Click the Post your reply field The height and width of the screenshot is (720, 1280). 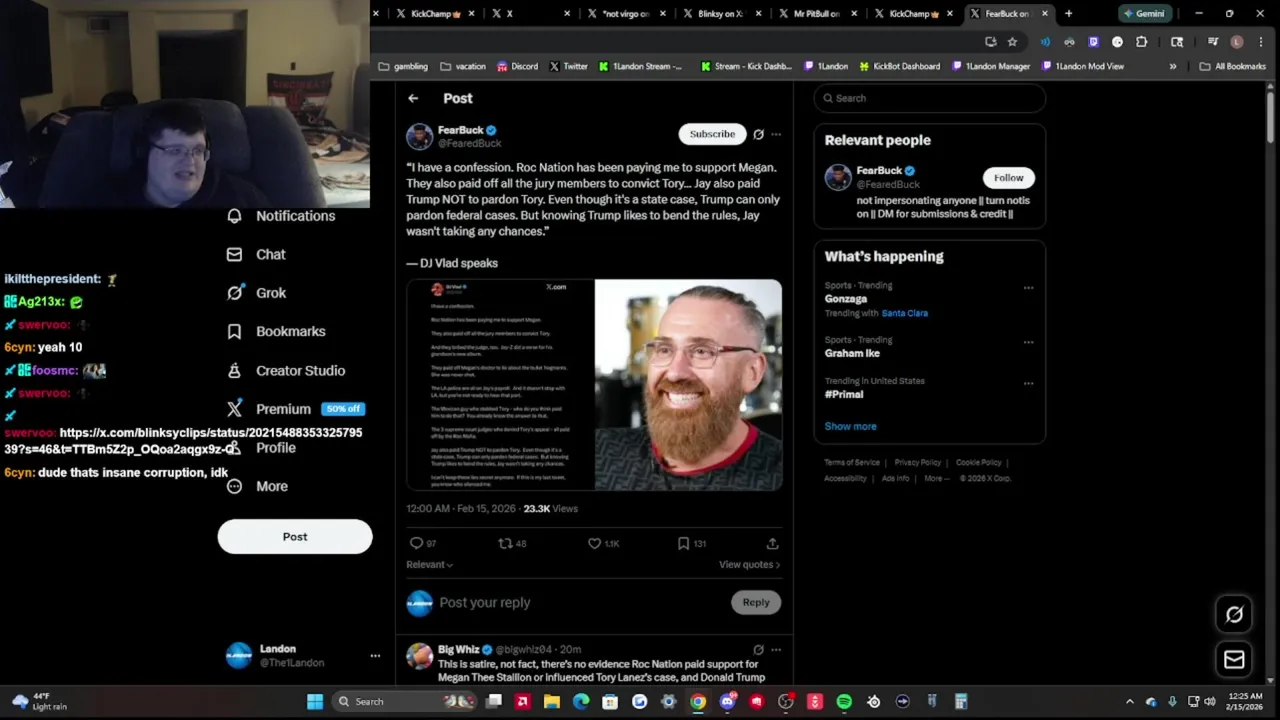[580, 603]
